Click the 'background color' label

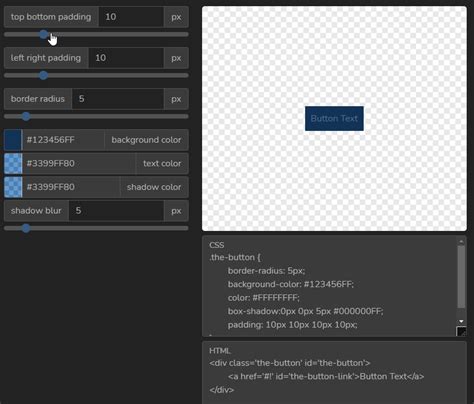146,140
